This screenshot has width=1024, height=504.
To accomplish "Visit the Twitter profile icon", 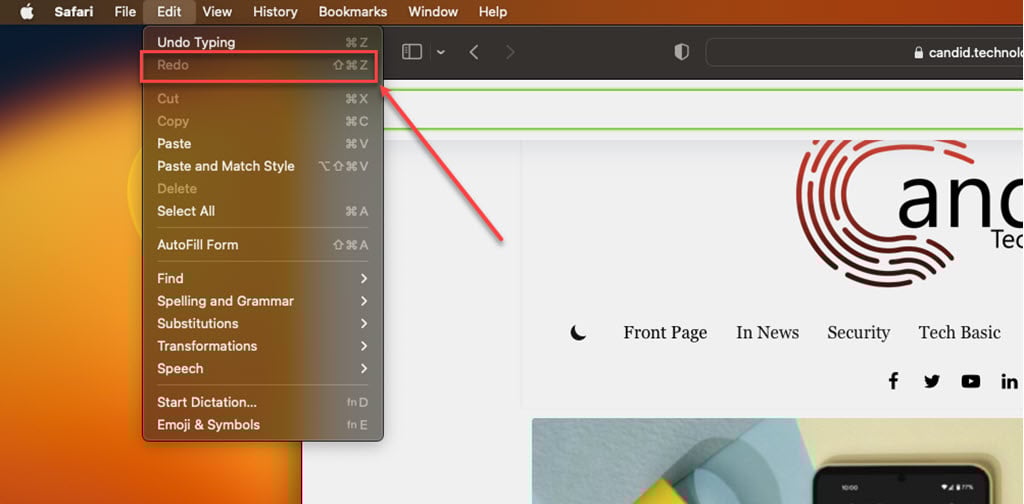I will [932, 381].
